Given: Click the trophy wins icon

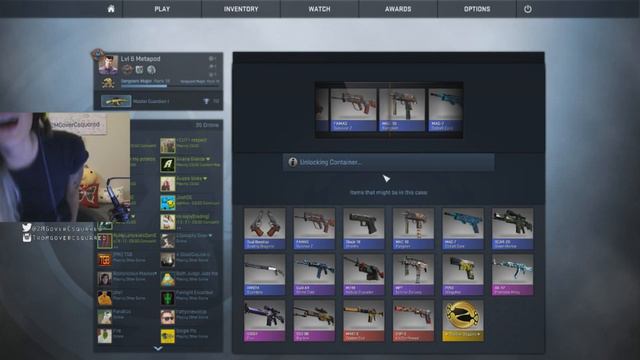Looking at the screenshot, I should click(x=207, y=101).
